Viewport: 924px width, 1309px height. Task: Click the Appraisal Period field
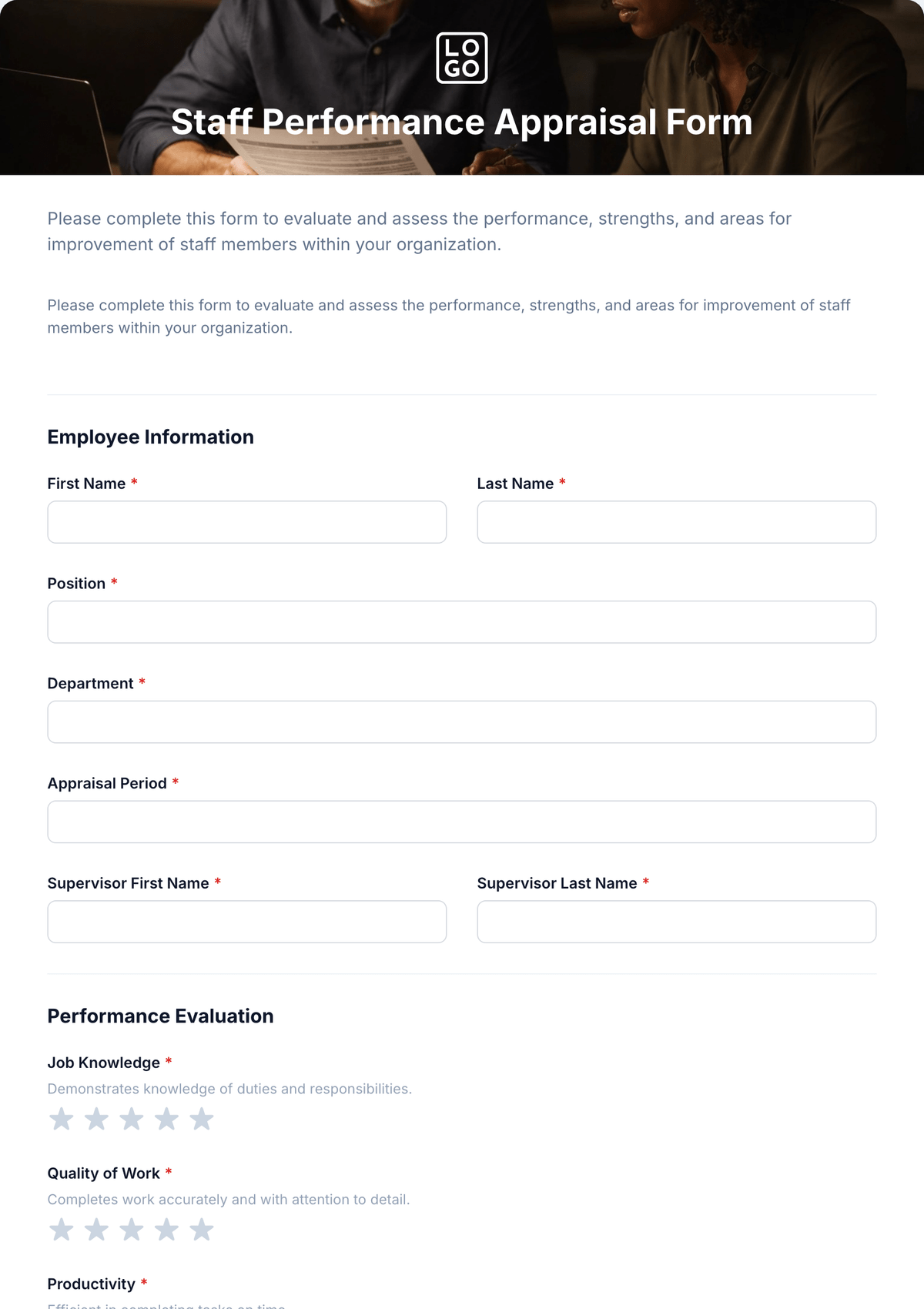tap(462, 822)
